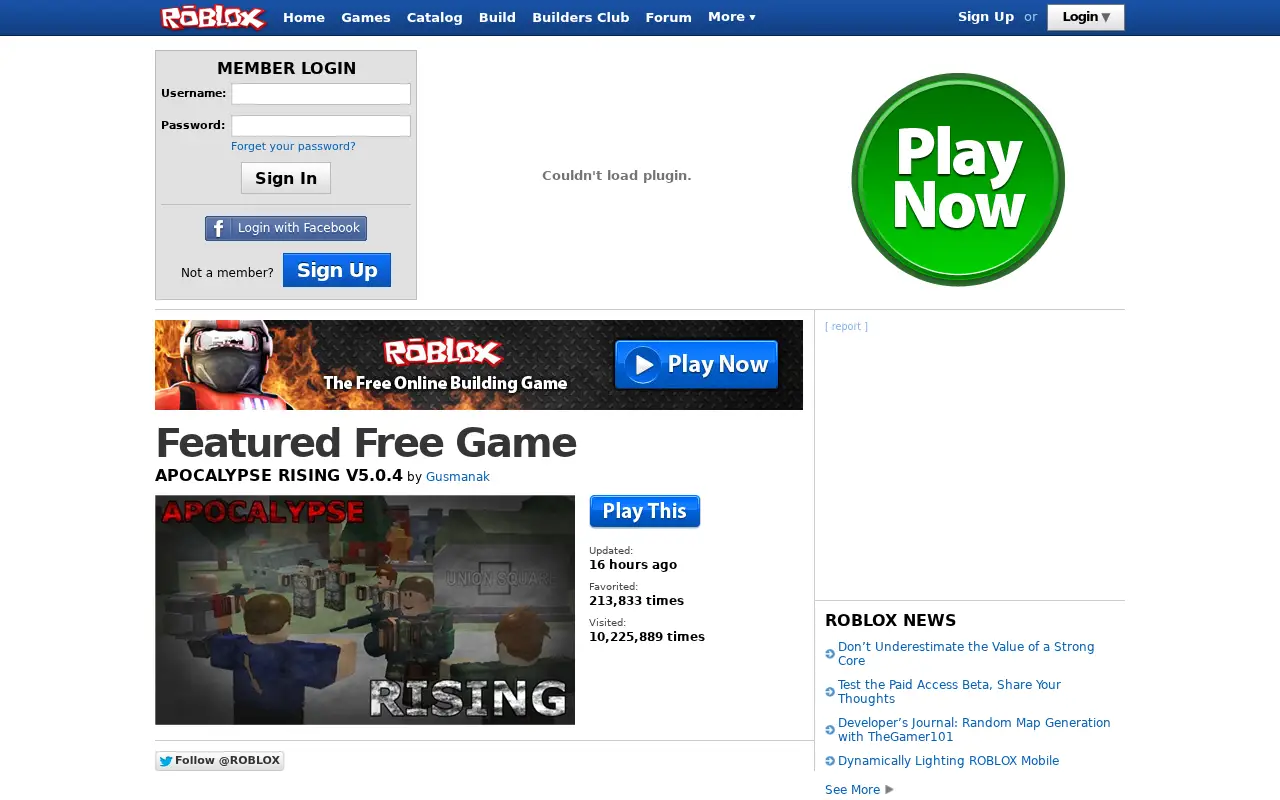
Task: Go to the Home tab
Action: 304,17
